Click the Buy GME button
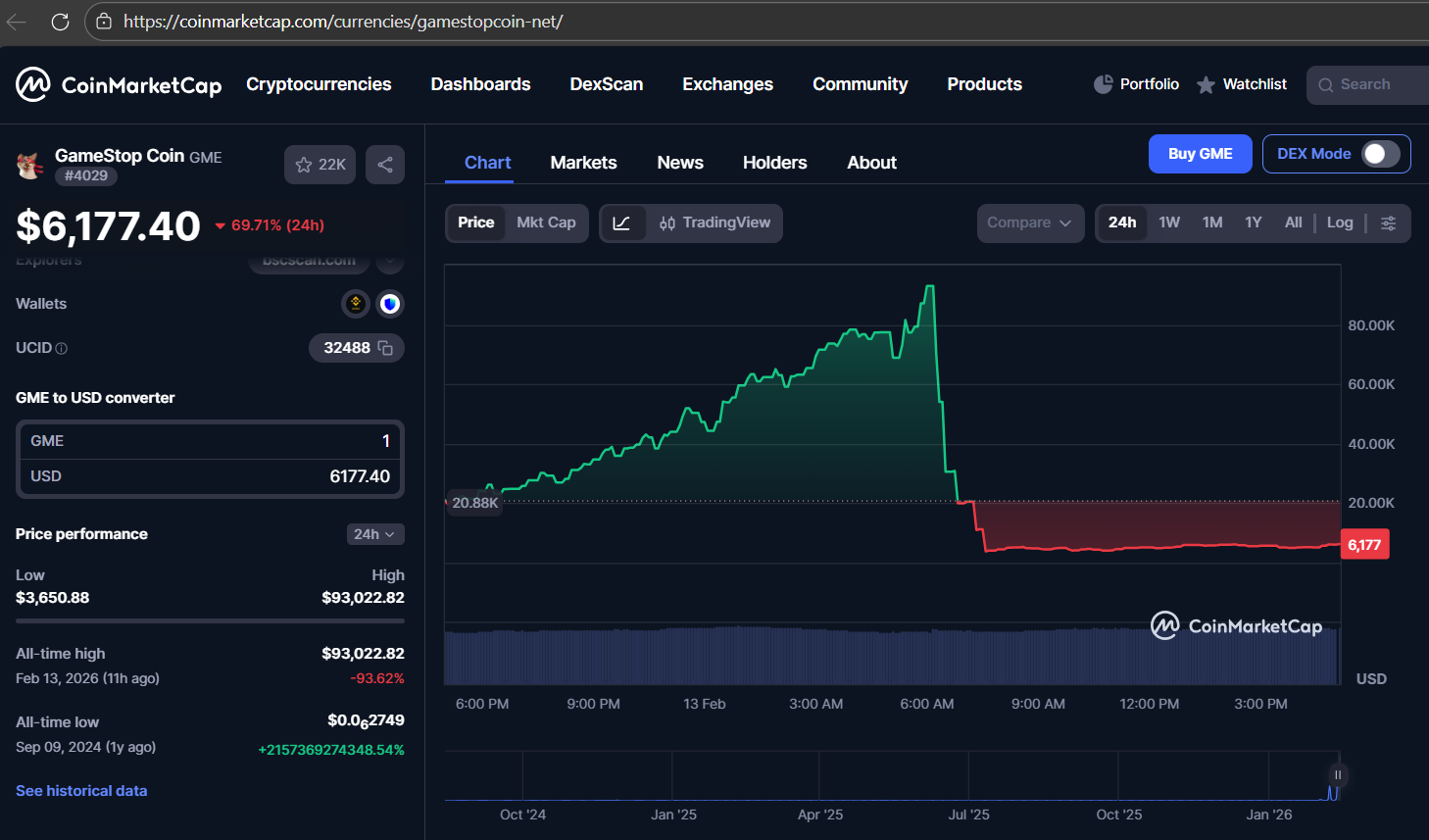Image resolution: width=1429 pixels, height=840 pixels. [1201, 154]
